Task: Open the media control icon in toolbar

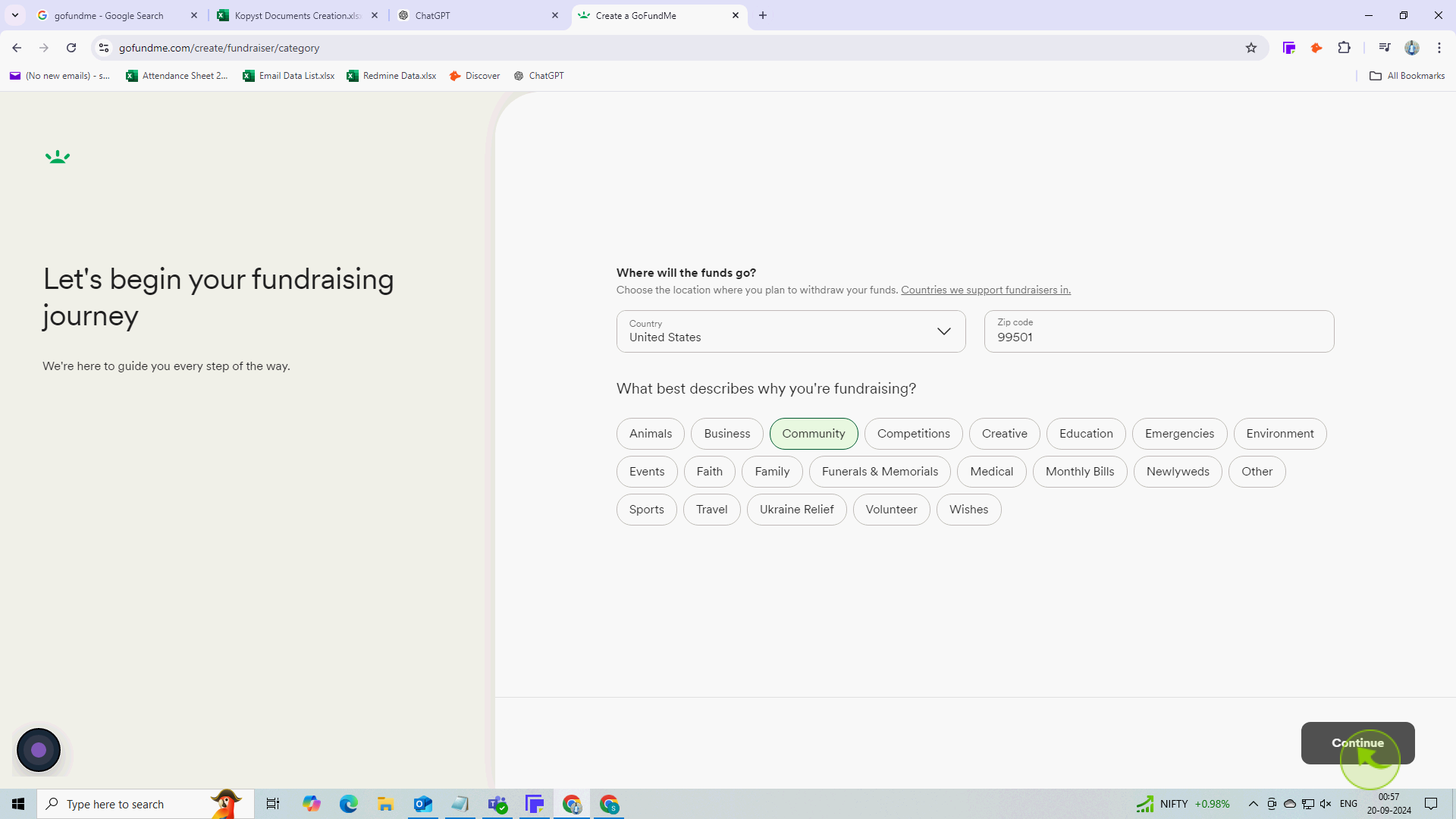Action: (1385, 48)
